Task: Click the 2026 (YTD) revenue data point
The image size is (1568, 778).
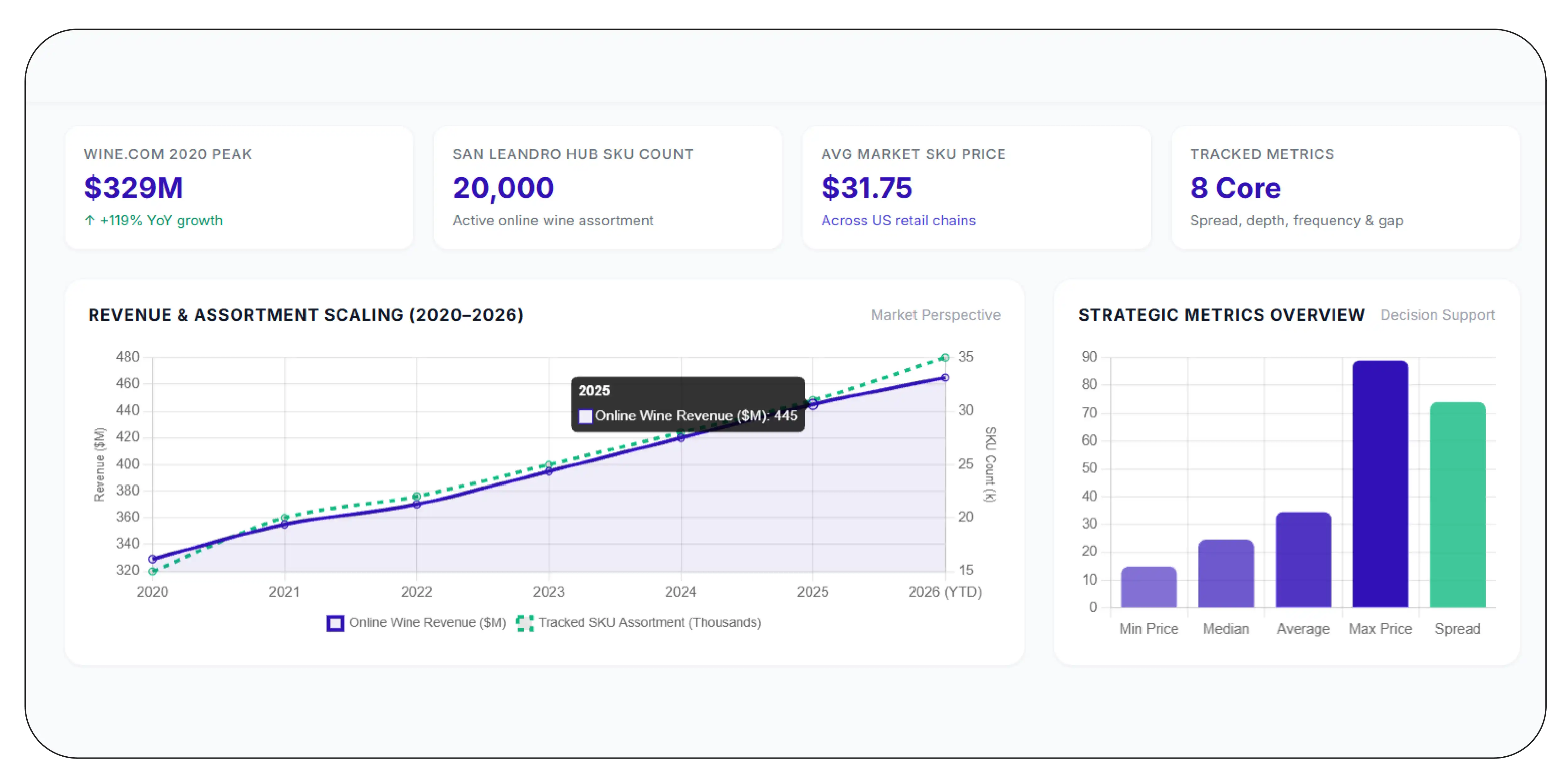Action: click(945, 378)
